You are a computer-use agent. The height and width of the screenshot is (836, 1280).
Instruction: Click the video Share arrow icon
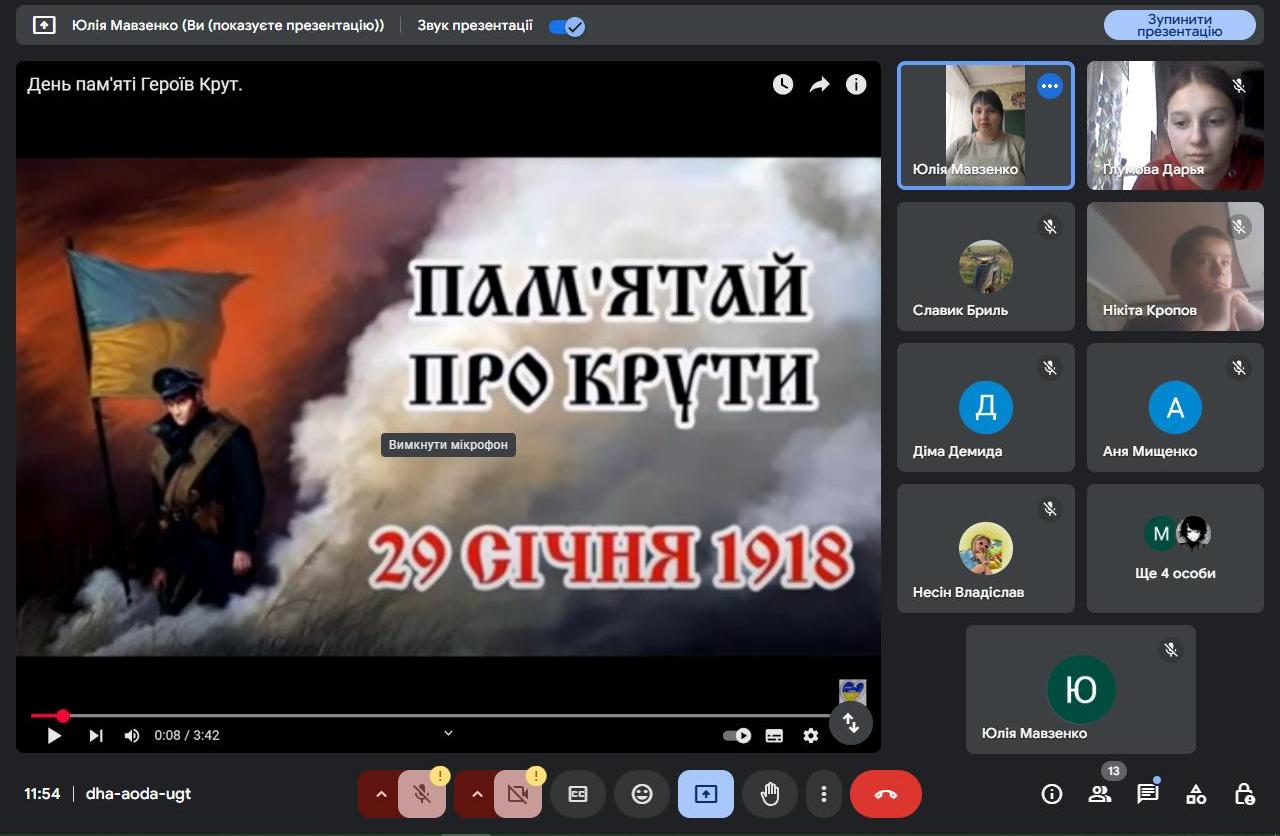pos(820,85)
